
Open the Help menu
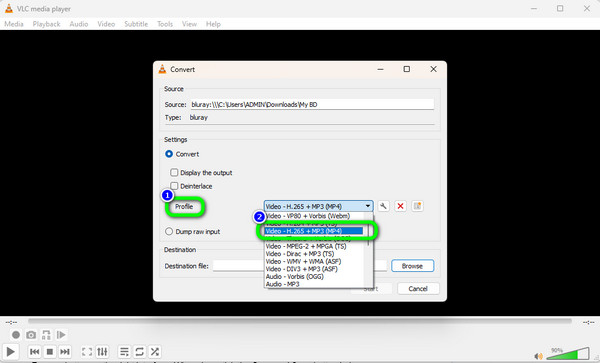(x=213, y=24)
